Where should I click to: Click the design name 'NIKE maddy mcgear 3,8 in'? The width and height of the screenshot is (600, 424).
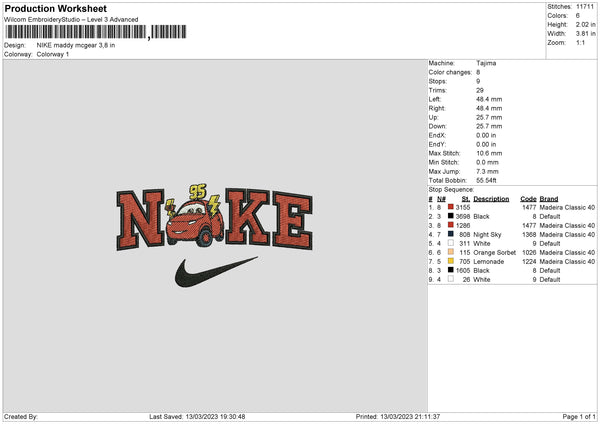[x=76, y=45]
